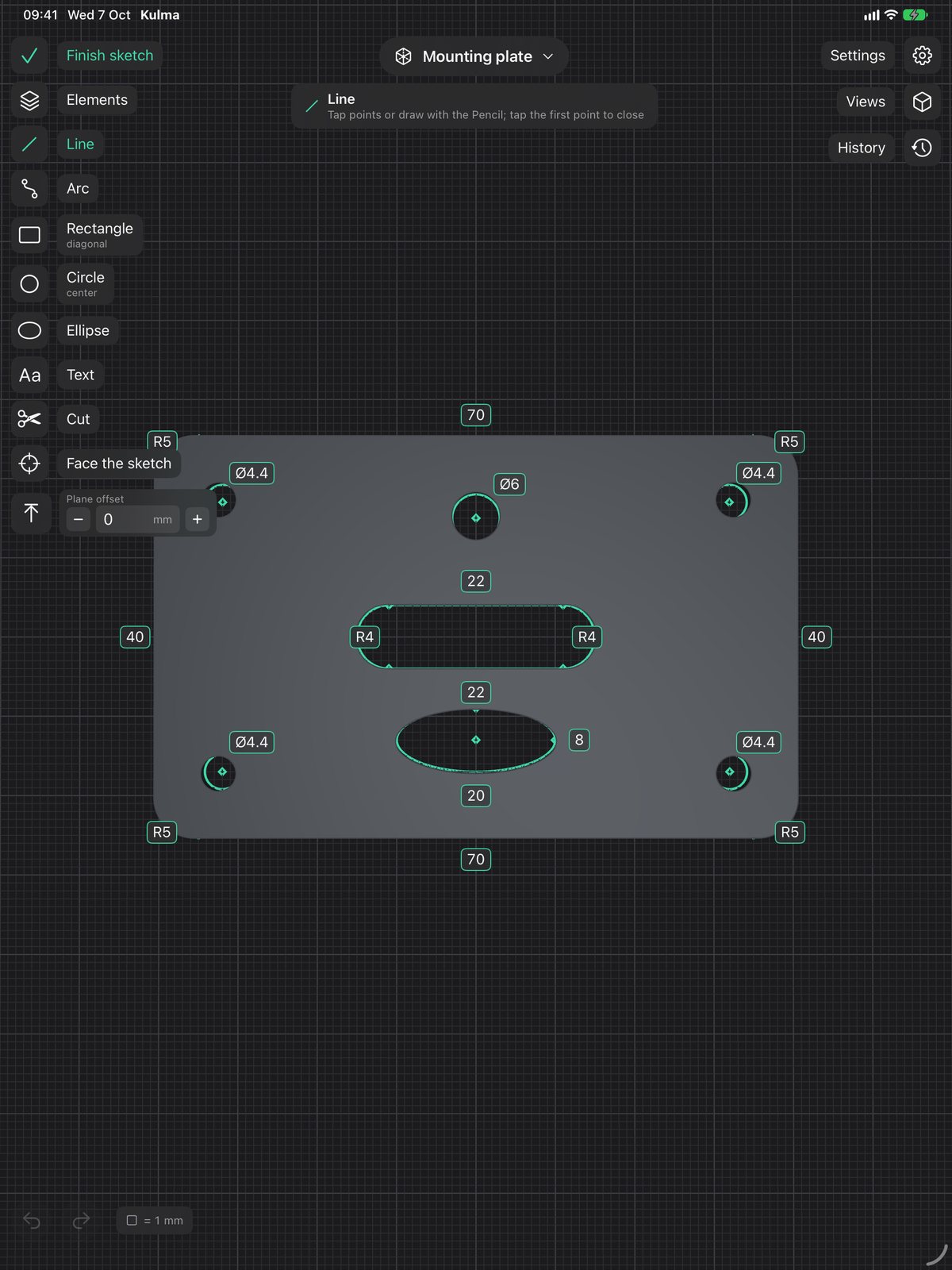Select the top-left R5 corner radius label
952x1270 pixels.
pyautogui.click(x=162, y=441)
